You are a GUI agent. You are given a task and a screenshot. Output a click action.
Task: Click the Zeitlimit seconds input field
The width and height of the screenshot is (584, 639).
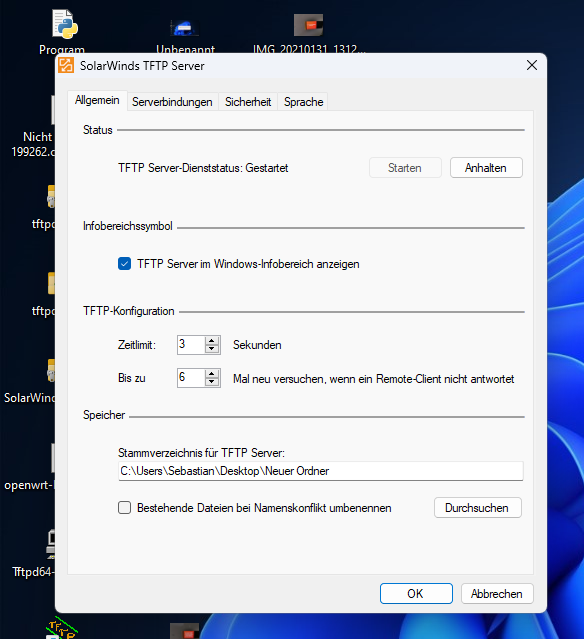(191, 345)
